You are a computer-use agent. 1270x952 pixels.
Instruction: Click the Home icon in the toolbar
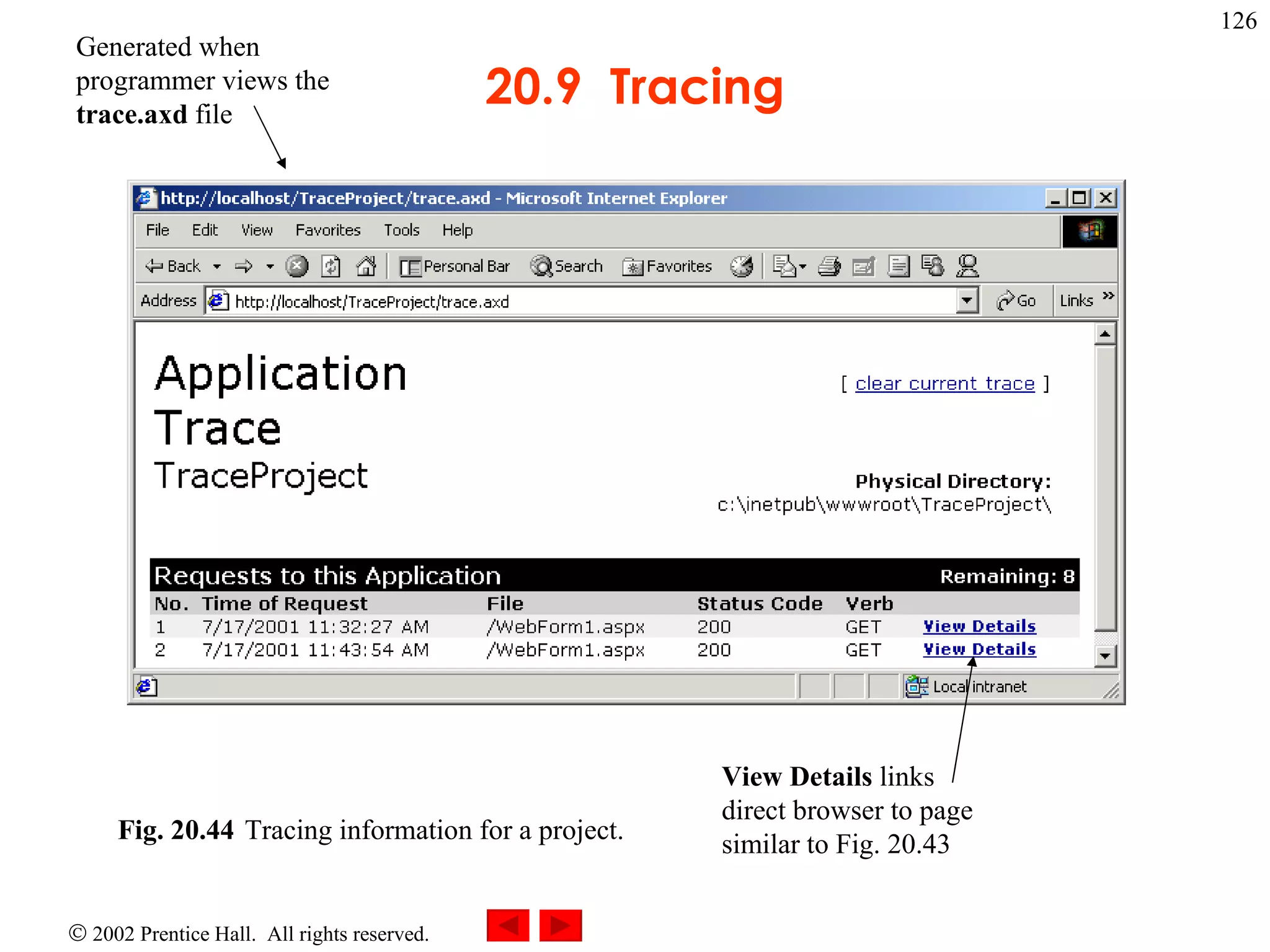[366, 267]
